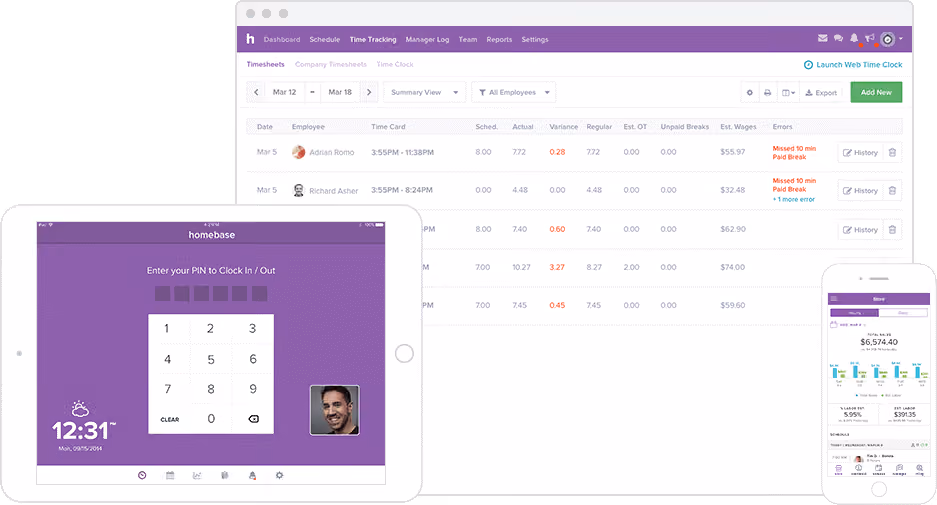Select the Time Clock sub-tab
Image resolution: width=937 pixels, height=505 pixels.
click(x=395, y=64)
